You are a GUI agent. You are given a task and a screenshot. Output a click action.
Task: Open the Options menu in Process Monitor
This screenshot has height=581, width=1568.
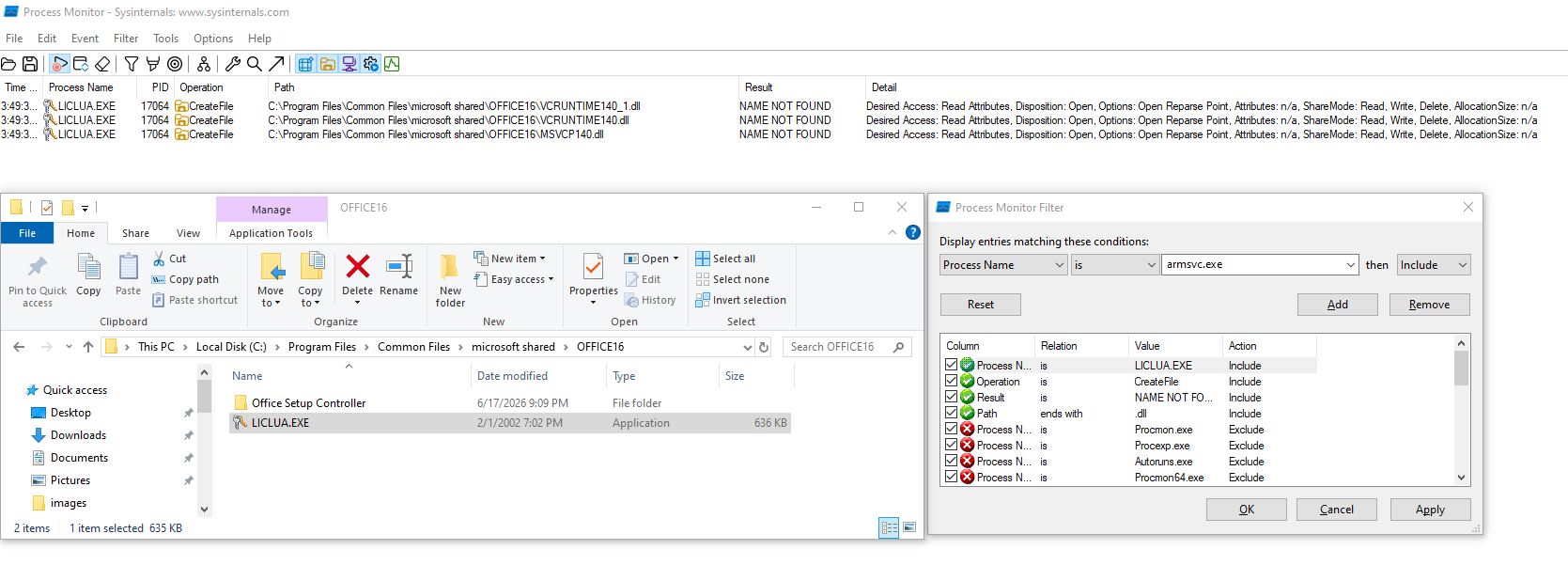[213, 39]
